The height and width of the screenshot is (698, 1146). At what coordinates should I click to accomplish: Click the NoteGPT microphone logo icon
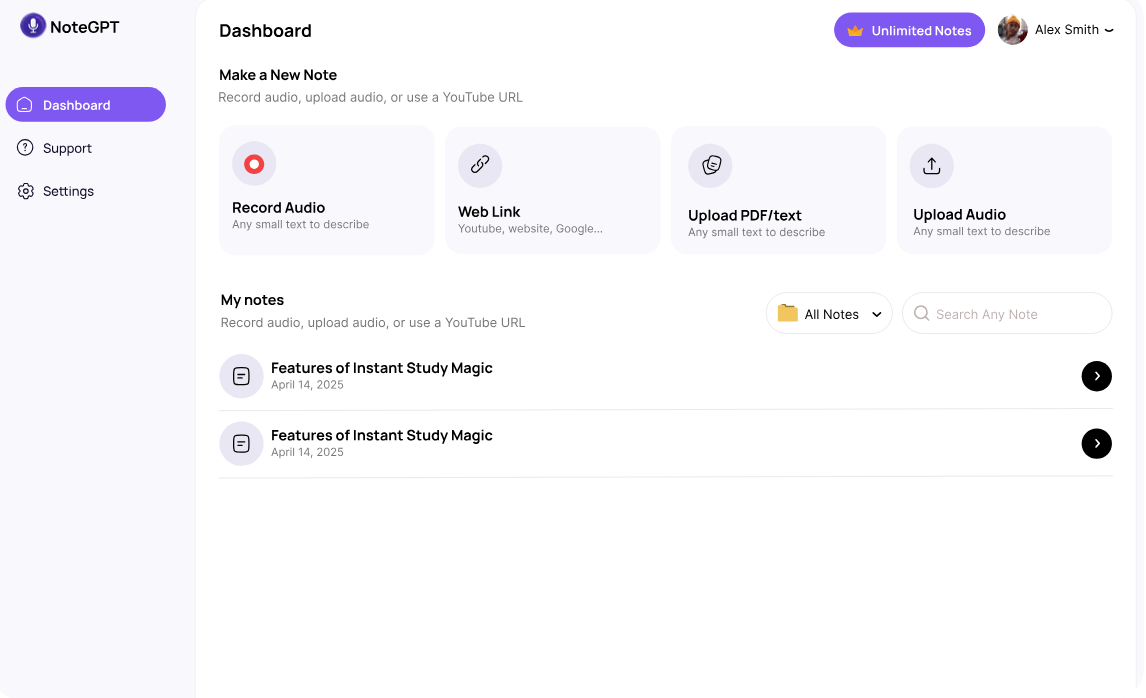tap(32, 25)
